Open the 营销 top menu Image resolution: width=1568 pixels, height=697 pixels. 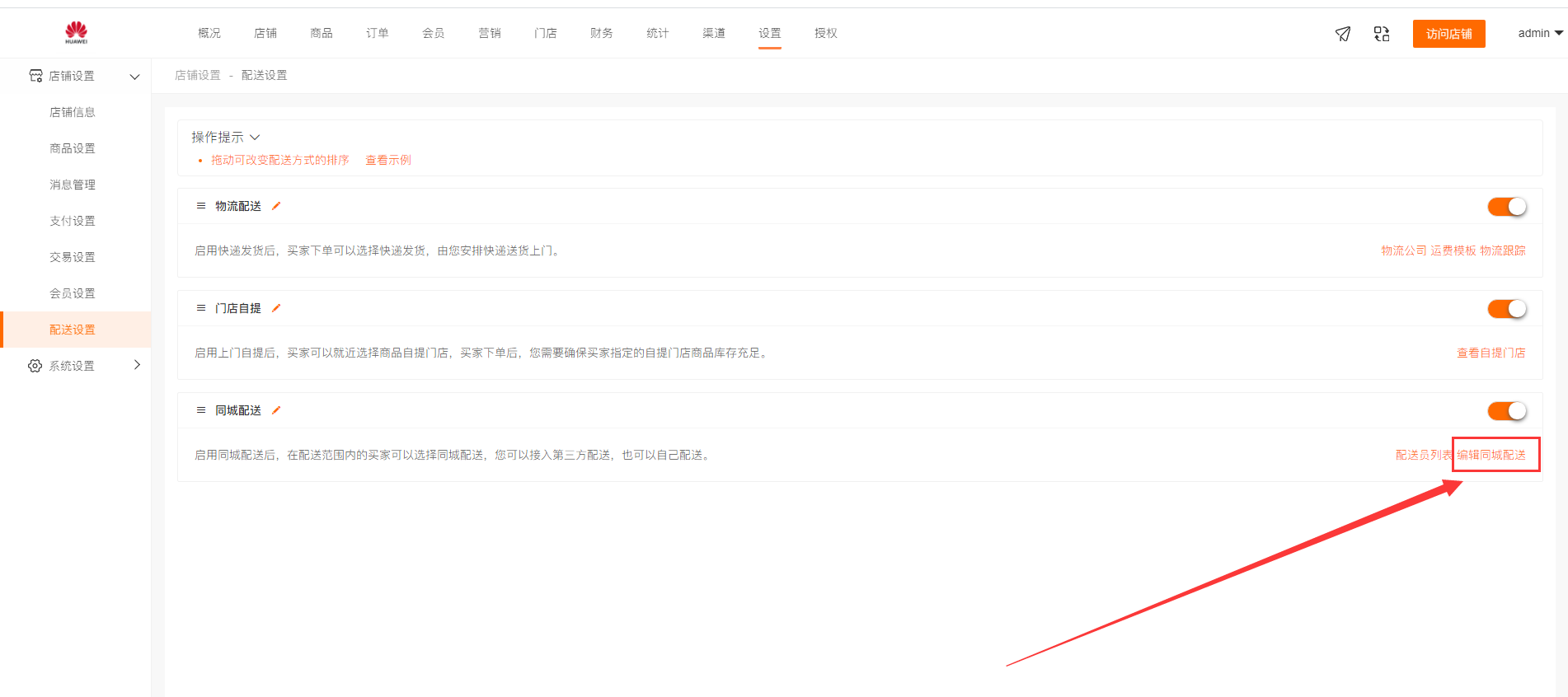[x=490, y=33]
